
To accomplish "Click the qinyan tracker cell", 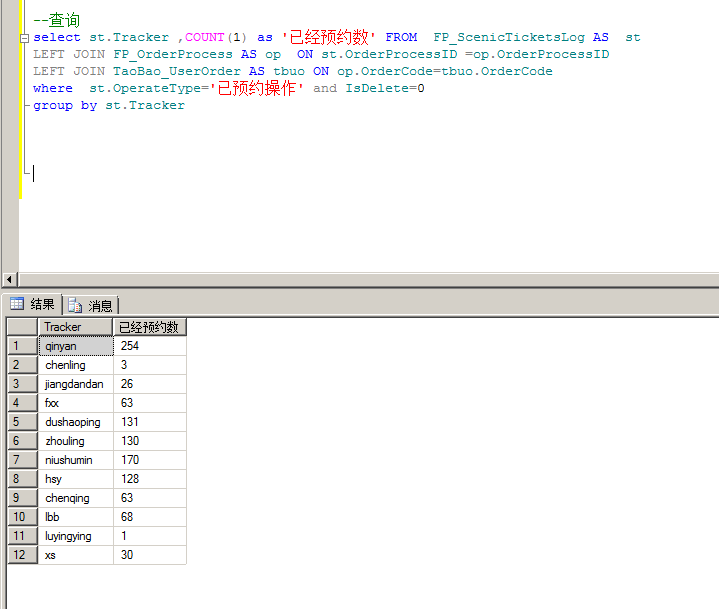I will tap(76, 346).
